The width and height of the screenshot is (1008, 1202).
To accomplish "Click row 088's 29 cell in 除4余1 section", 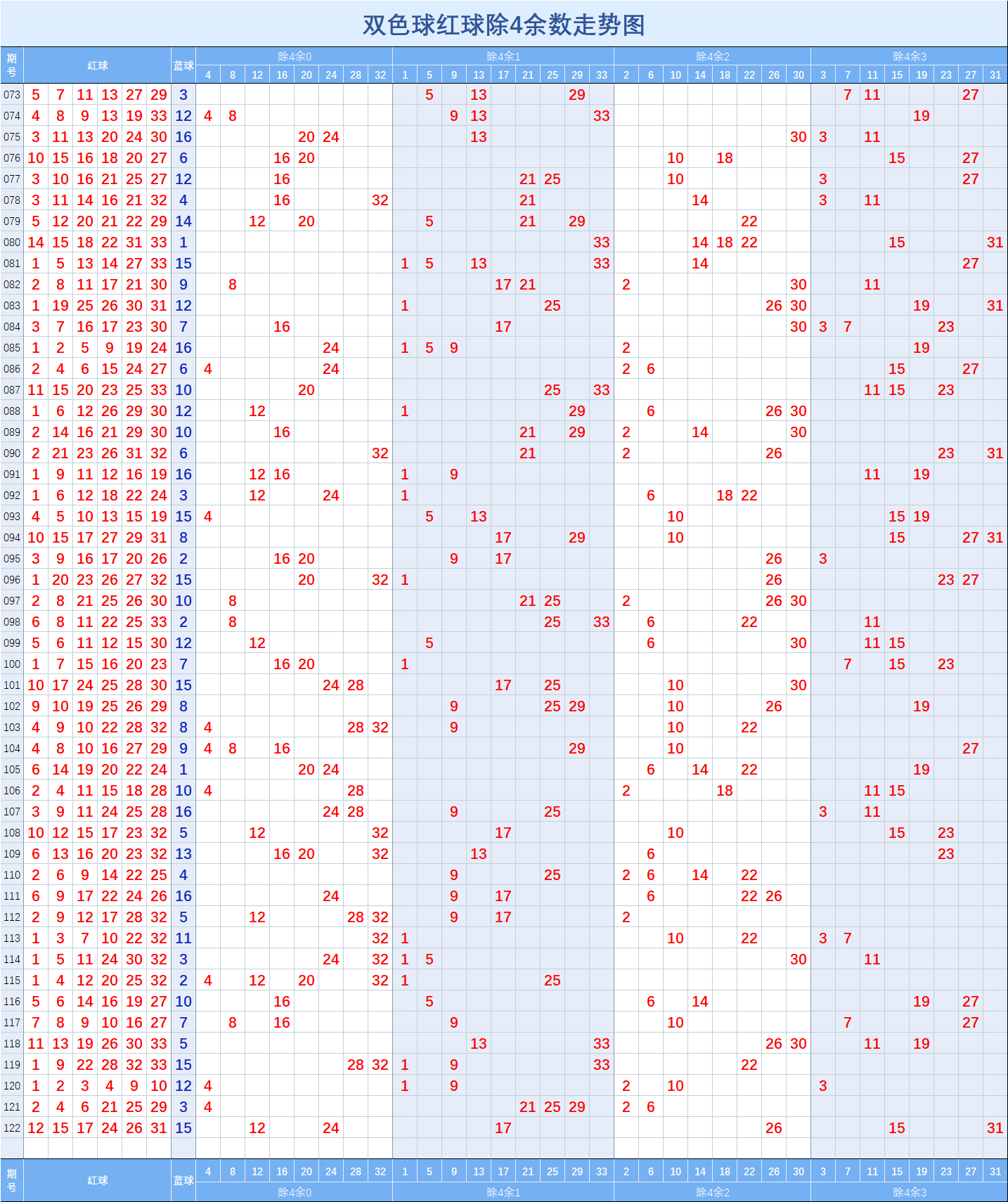I will [x=577, y=411].
